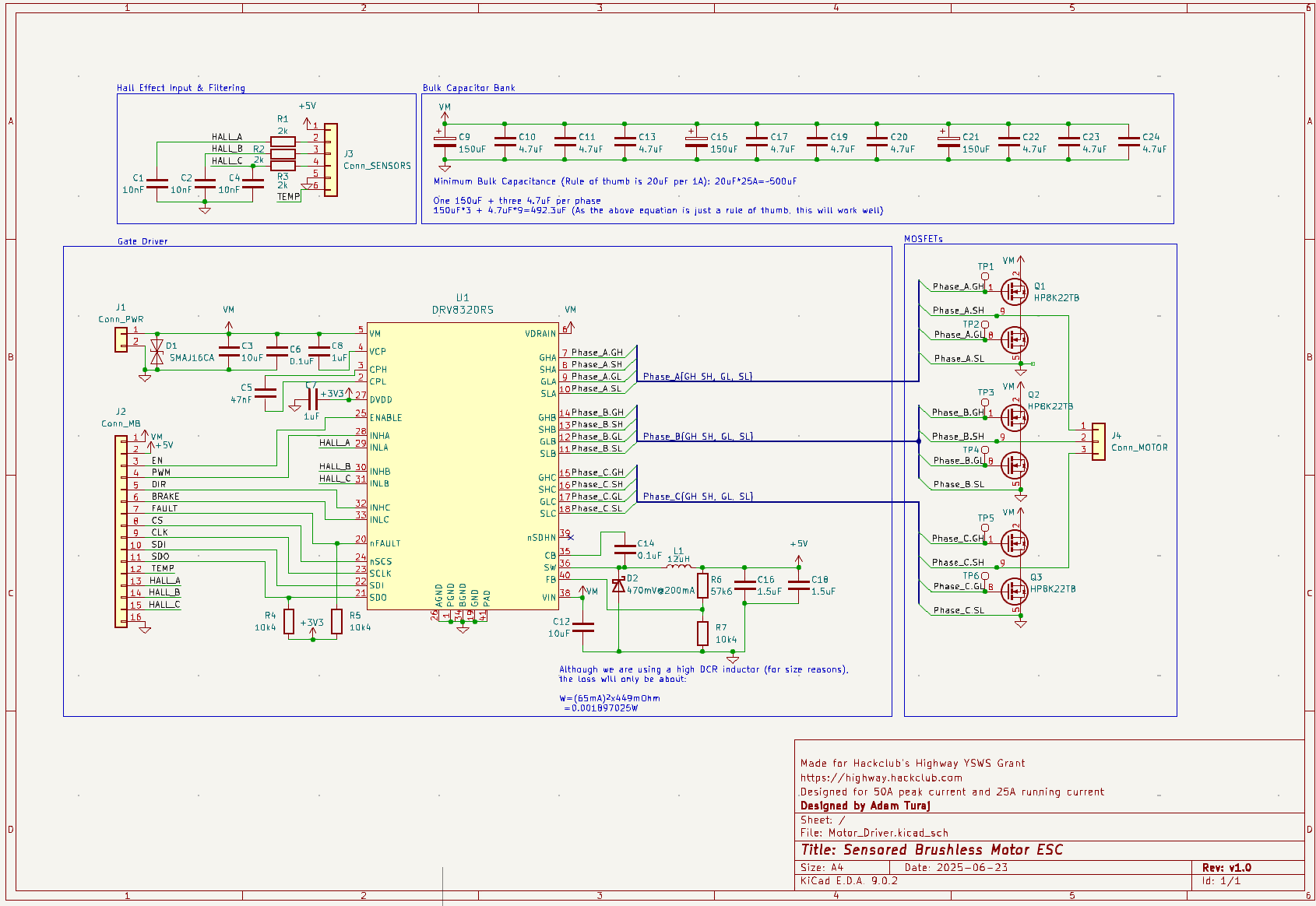Select polarized capacitor C9 150uF

pyautogui.click(x=445, y=142)
